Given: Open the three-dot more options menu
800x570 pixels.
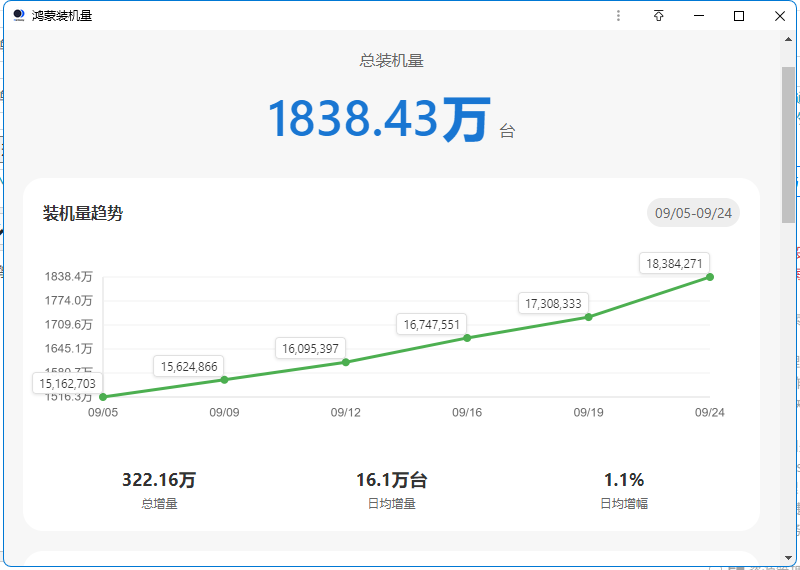Looking at the screenshot, I should (x=618, y=16).
